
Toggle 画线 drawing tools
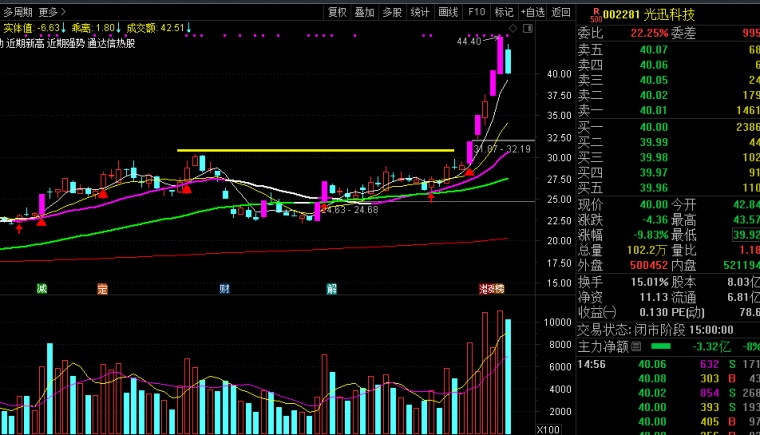click(449, 12)
